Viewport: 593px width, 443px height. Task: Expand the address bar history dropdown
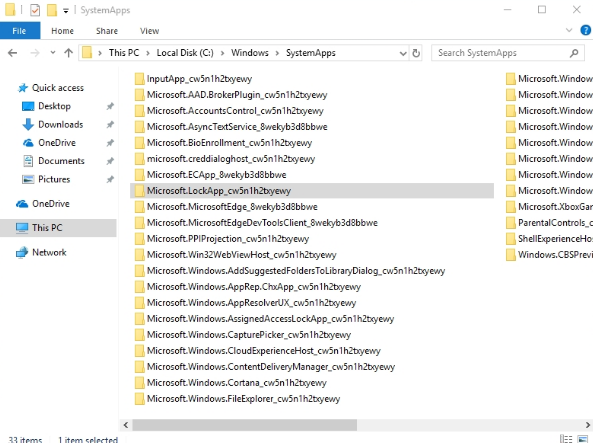tap(403, 53)
